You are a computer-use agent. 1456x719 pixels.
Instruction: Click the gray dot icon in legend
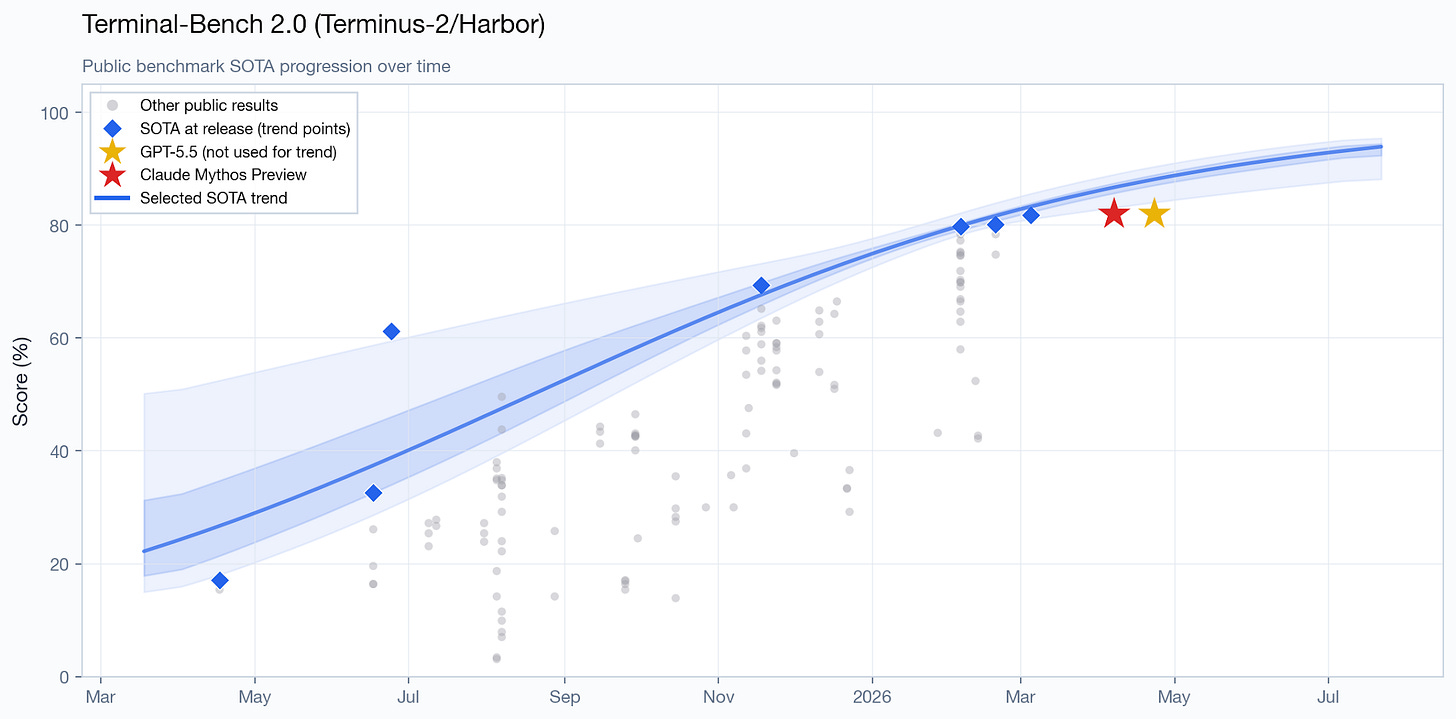point(113,105)
